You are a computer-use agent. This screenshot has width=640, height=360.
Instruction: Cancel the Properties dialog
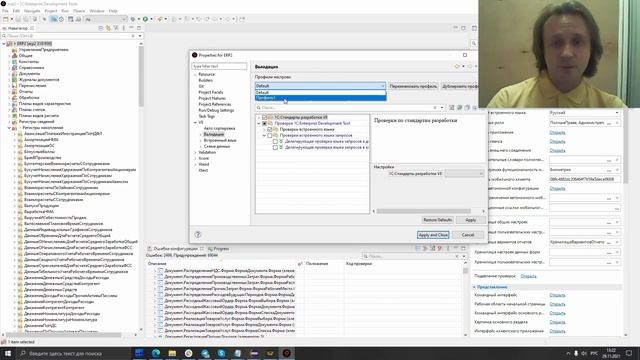(468, 235)
